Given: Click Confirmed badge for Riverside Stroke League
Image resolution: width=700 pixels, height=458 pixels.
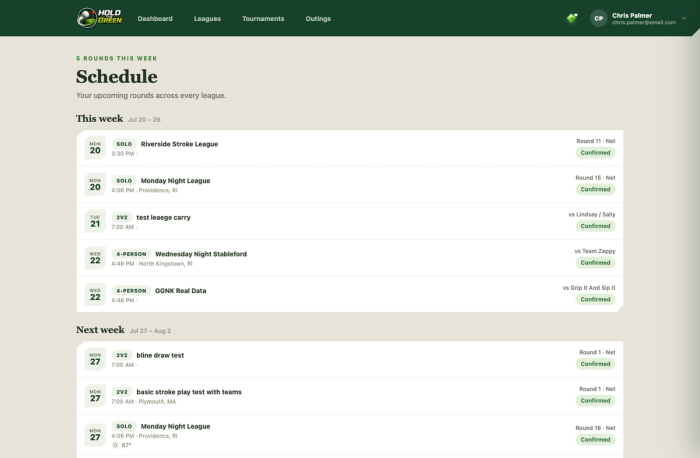Looking at the screenshot, I should tap(595, 153).
